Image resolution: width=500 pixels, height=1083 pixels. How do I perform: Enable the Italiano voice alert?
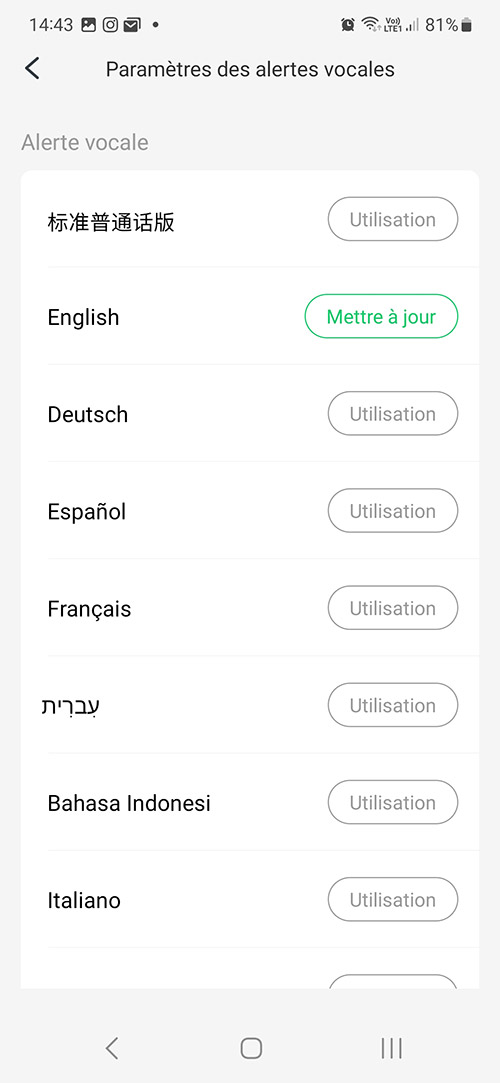[393, 900]
